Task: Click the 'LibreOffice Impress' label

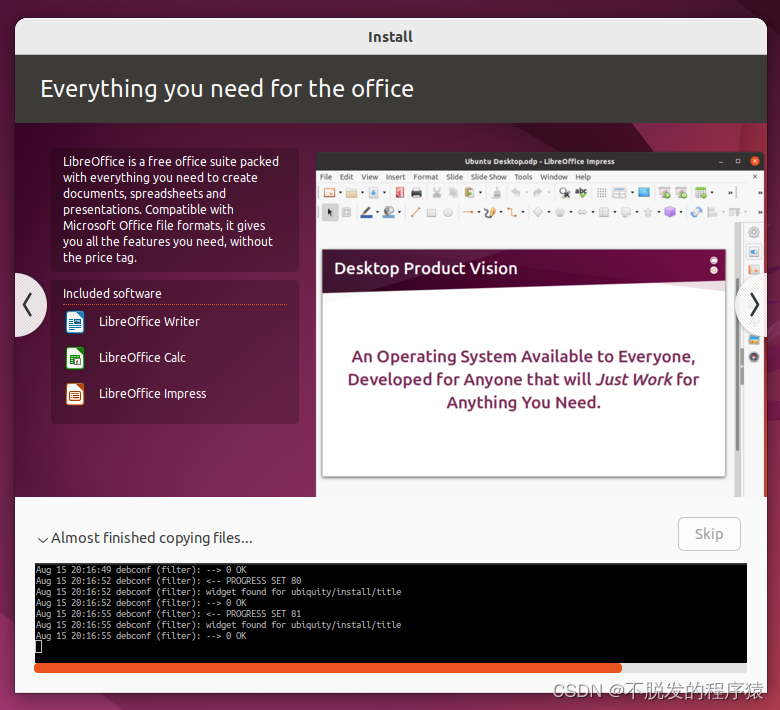Action: click(152, 394)
